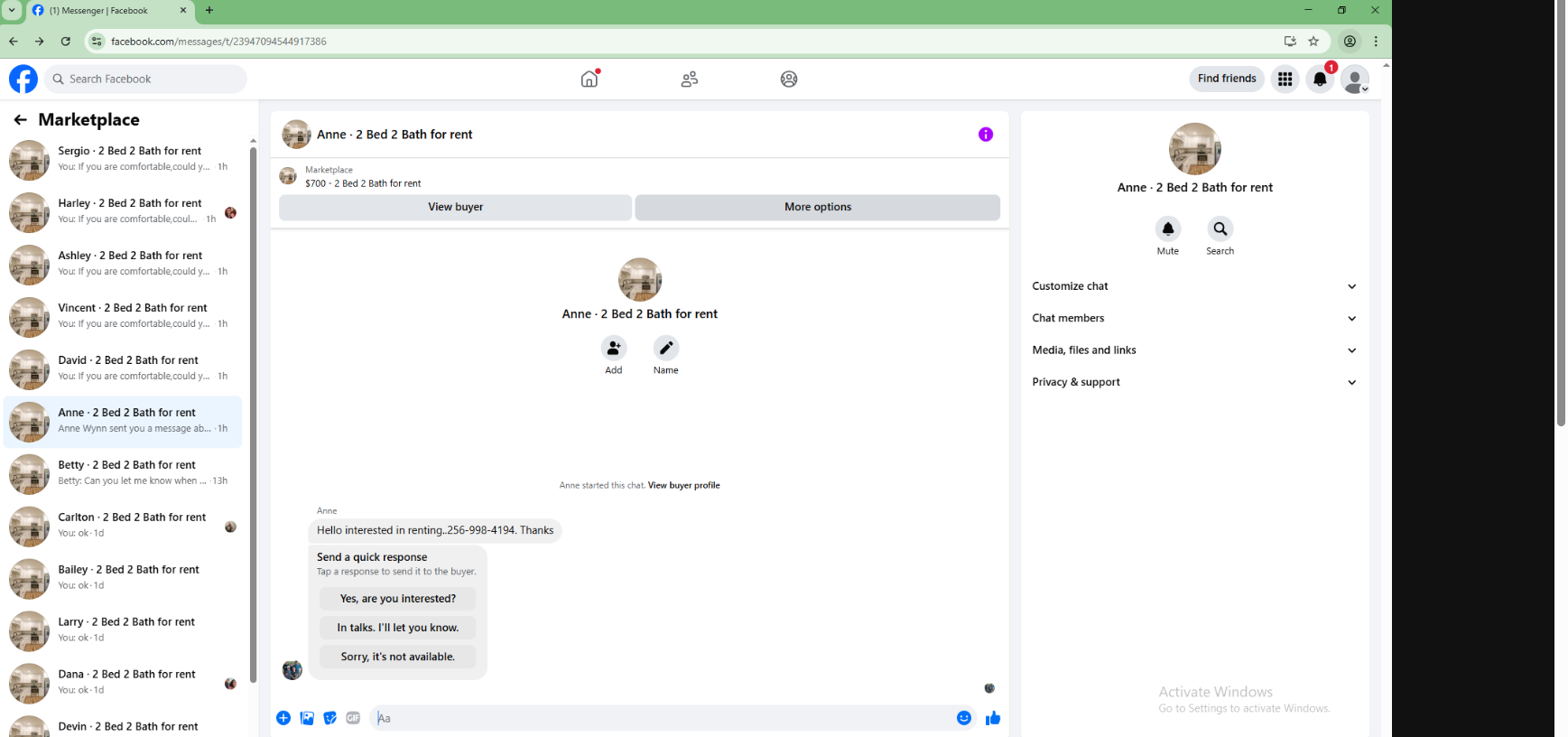This screenshot has width=1568, height=737.
Task: Open a new browser tab
Action: 209,11
